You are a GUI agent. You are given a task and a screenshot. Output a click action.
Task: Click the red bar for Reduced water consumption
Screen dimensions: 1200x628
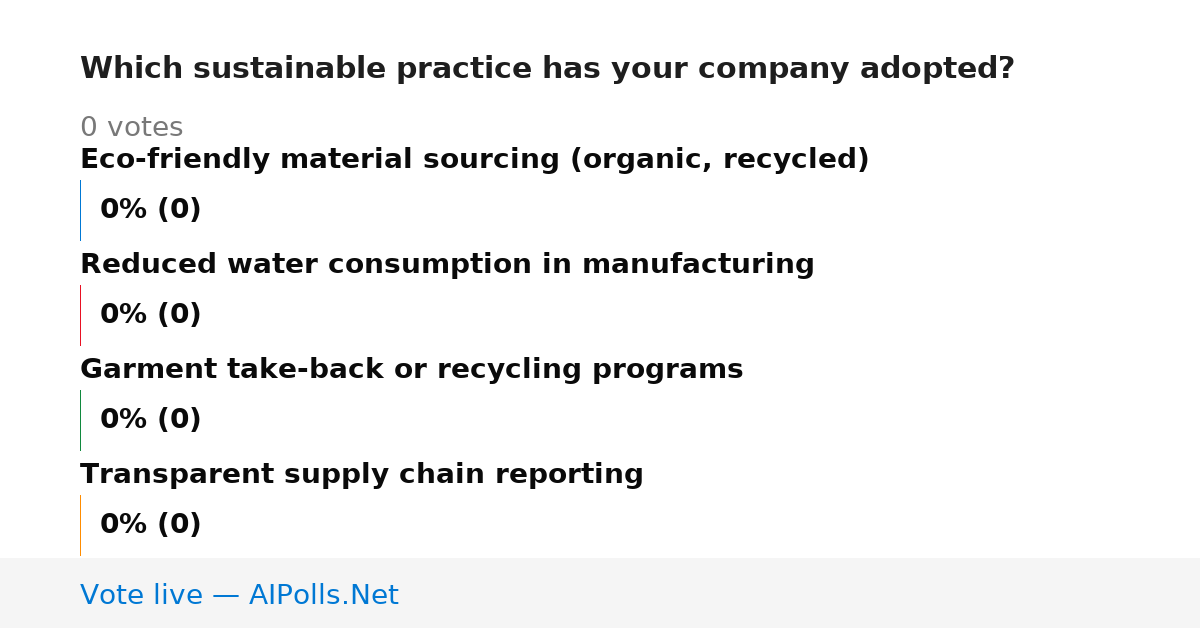[x=80, y=315]
